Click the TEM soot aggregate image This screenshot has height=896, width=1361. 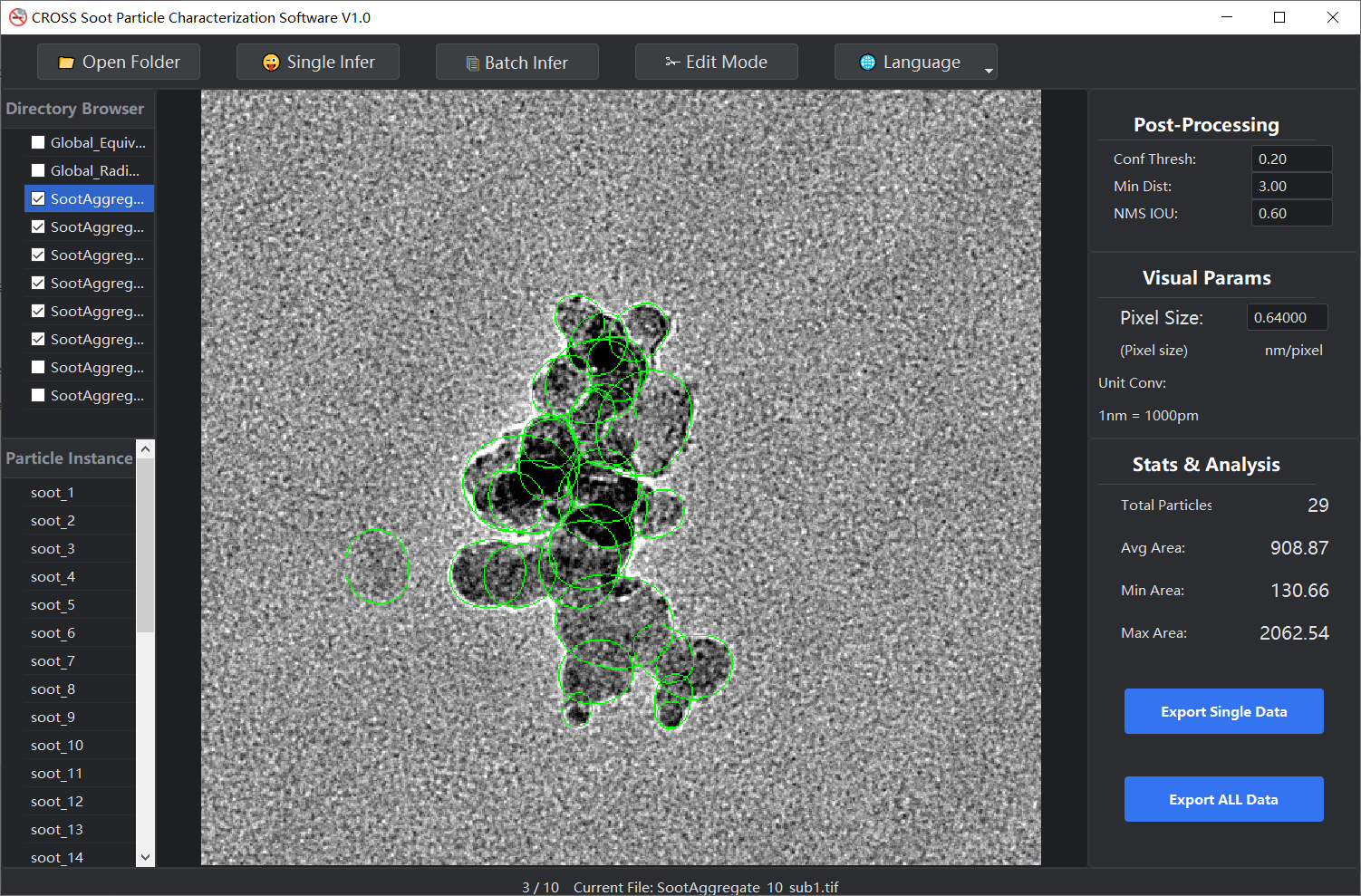pos(621,477)
